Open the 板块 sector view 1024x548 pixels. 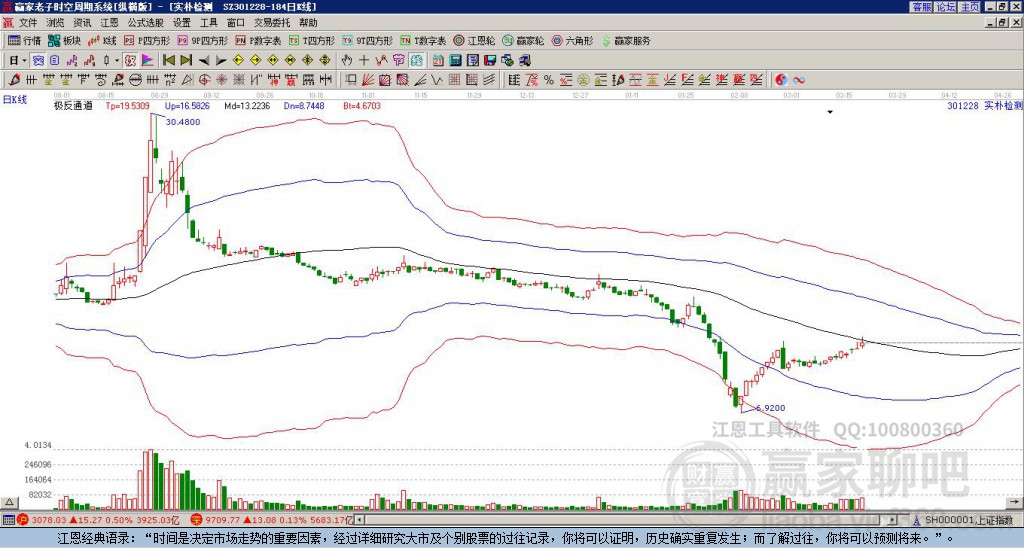point(64,40)
